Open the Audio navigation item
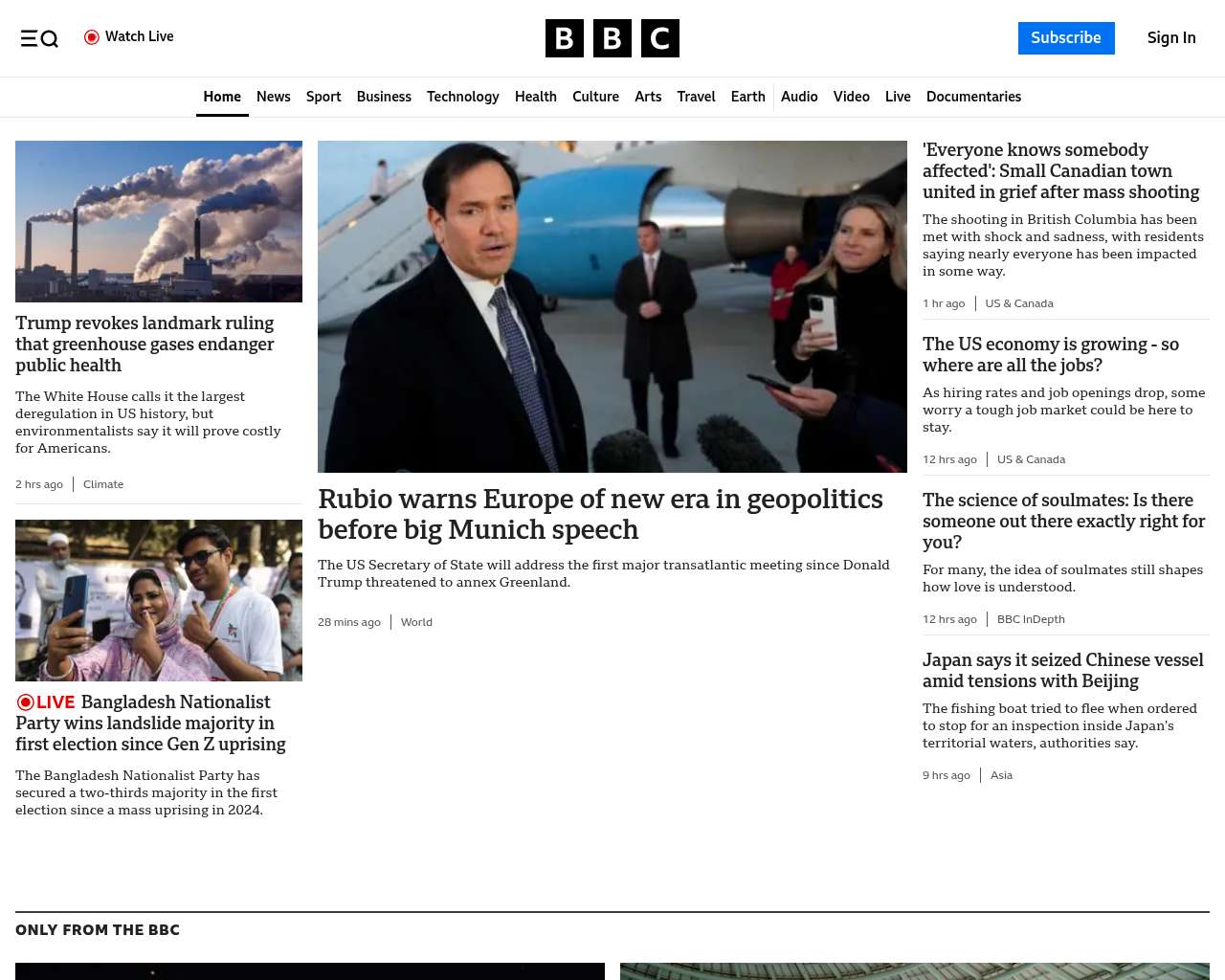This screenshot has width=1225, height=980. tap(799, 97)
